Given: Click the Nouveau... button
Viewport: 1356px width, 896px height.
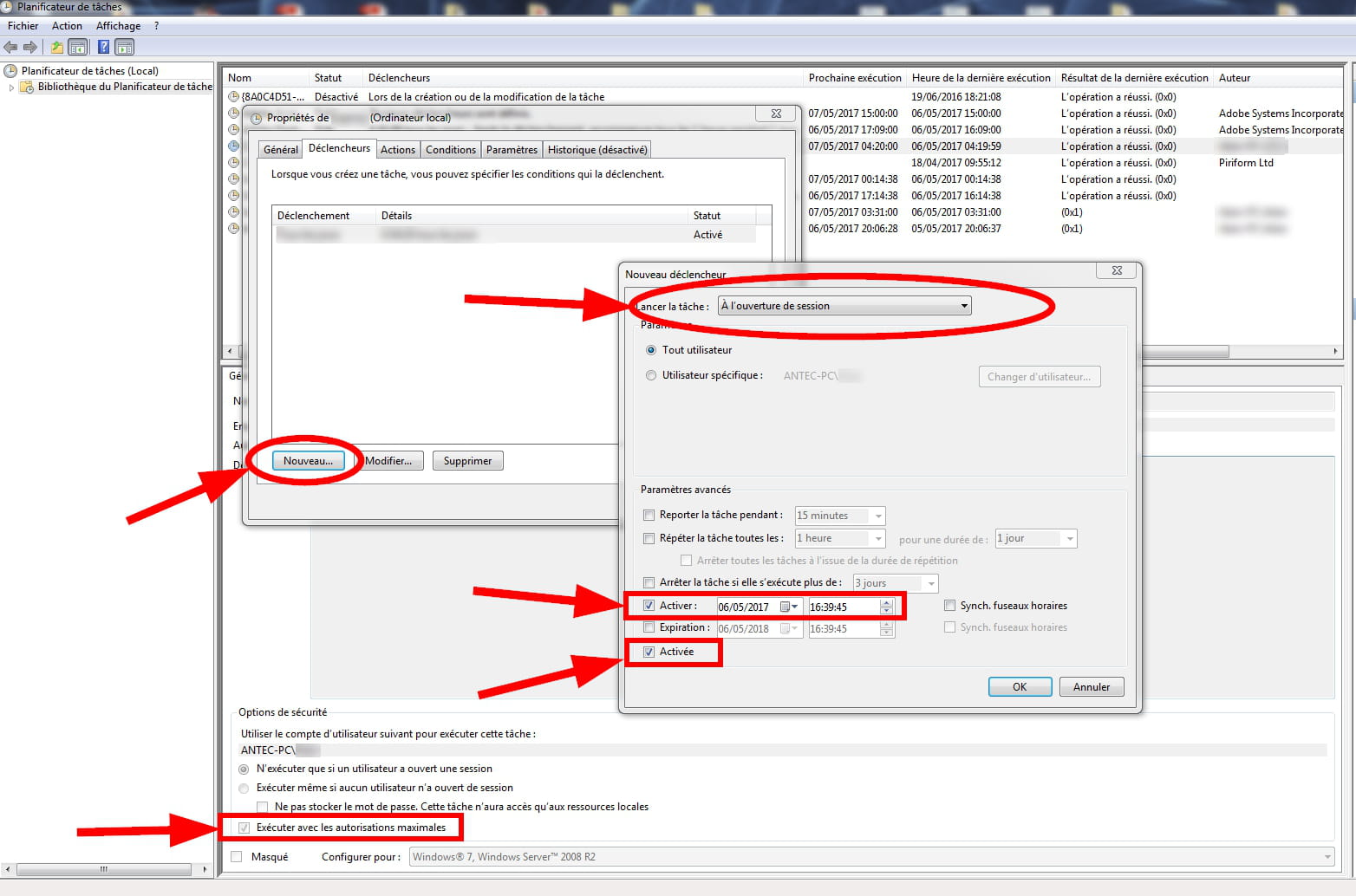Looking at the screenshot, I should (308, 461).
